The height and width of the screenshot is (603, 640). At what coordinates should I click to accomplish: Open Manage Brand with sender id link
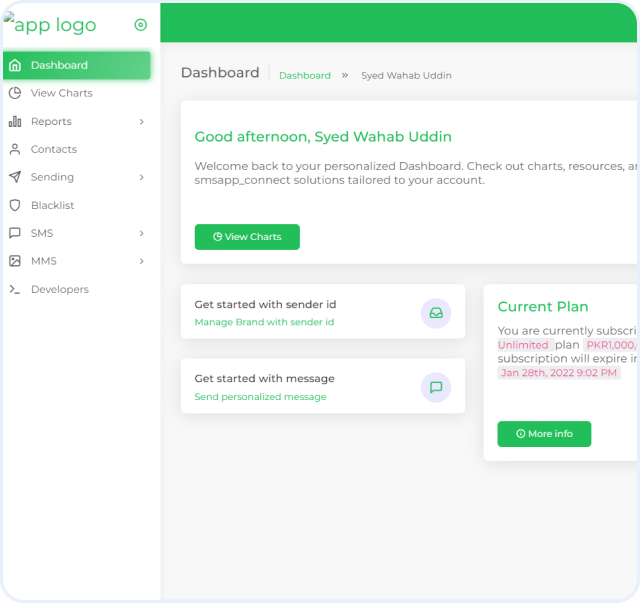[x=264, y=323]
